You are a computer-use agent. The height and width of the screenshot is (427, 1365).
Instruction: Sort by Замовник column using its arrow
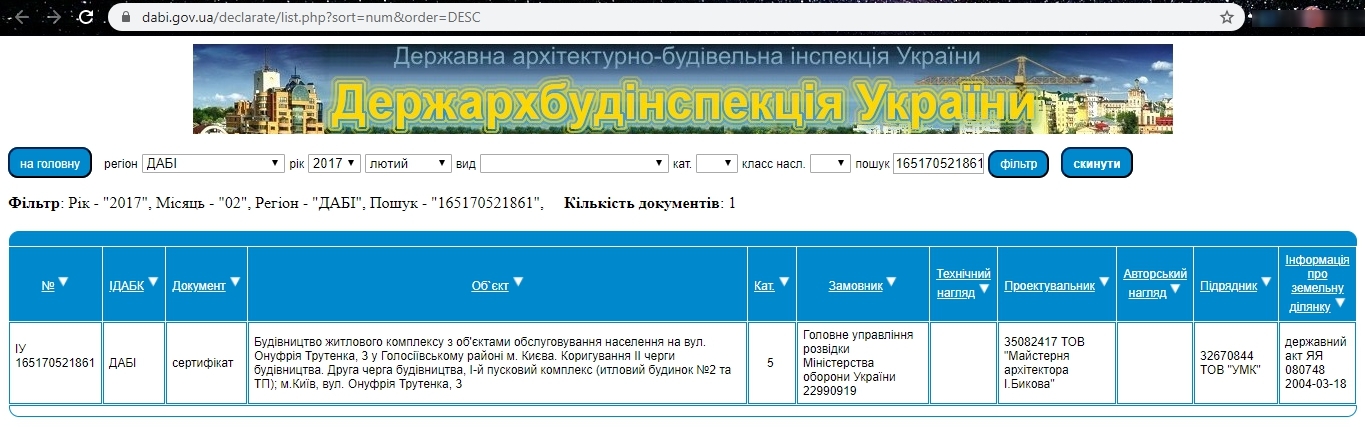[x=891, y=282]
